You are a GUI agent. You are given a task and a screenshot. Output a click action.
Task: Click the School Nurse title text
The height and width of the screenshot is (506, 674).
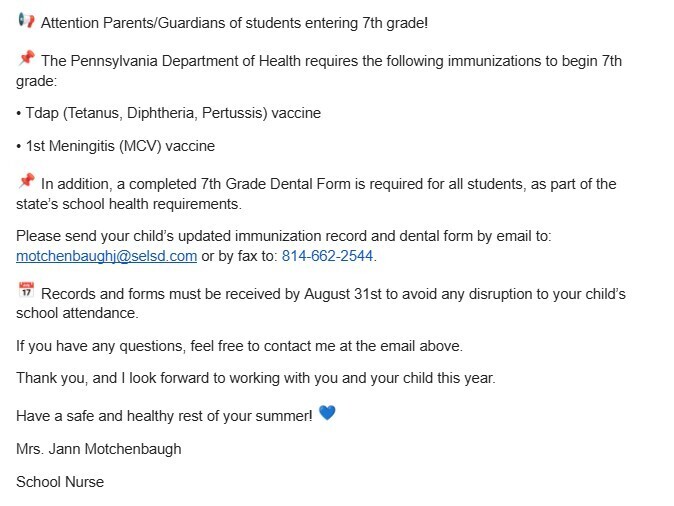click(x=60, y=482)
